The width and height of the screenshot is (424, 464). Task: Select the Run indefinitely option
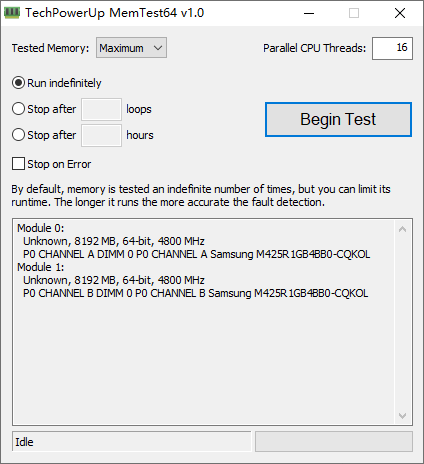18,83
